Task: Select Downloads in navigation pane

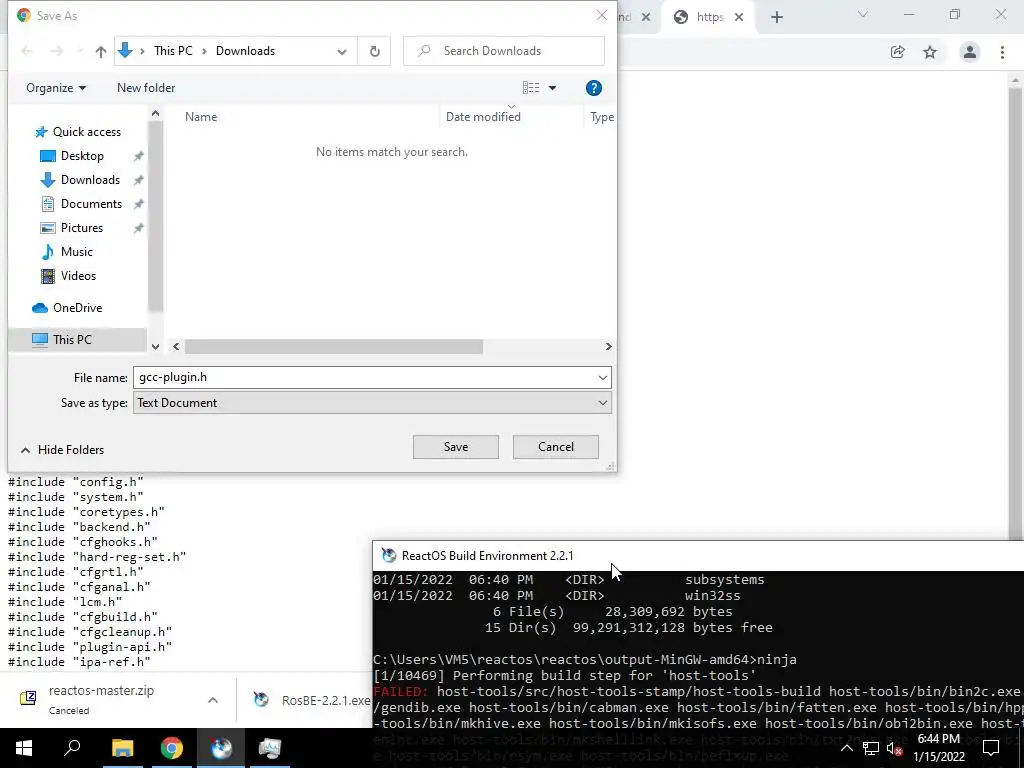Action: (90, 180)
